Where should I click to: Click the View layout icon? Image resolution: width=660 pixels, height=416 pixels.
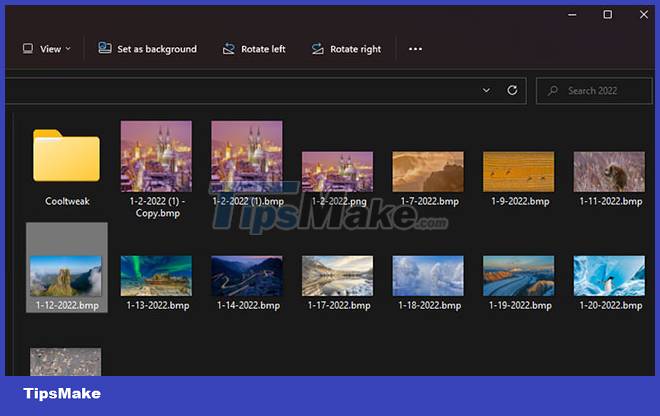pos(28,49)
